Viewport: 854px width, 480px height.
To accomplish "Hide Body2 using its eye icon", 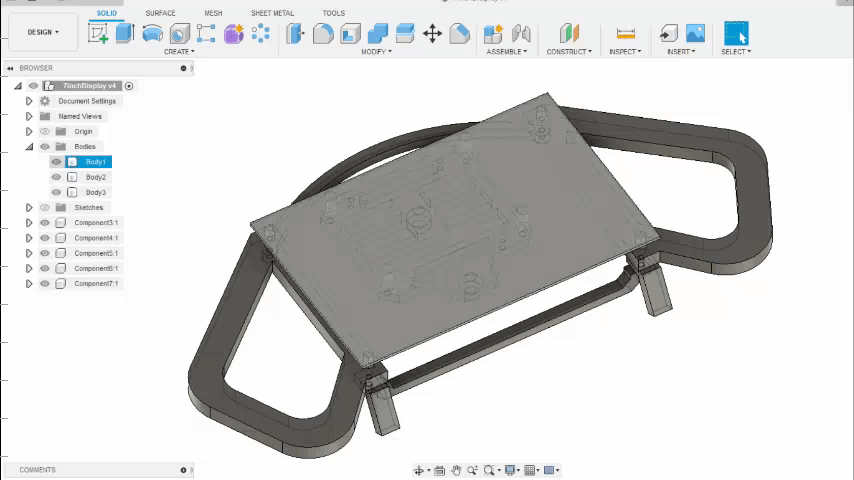I will [x=56, y=177].
